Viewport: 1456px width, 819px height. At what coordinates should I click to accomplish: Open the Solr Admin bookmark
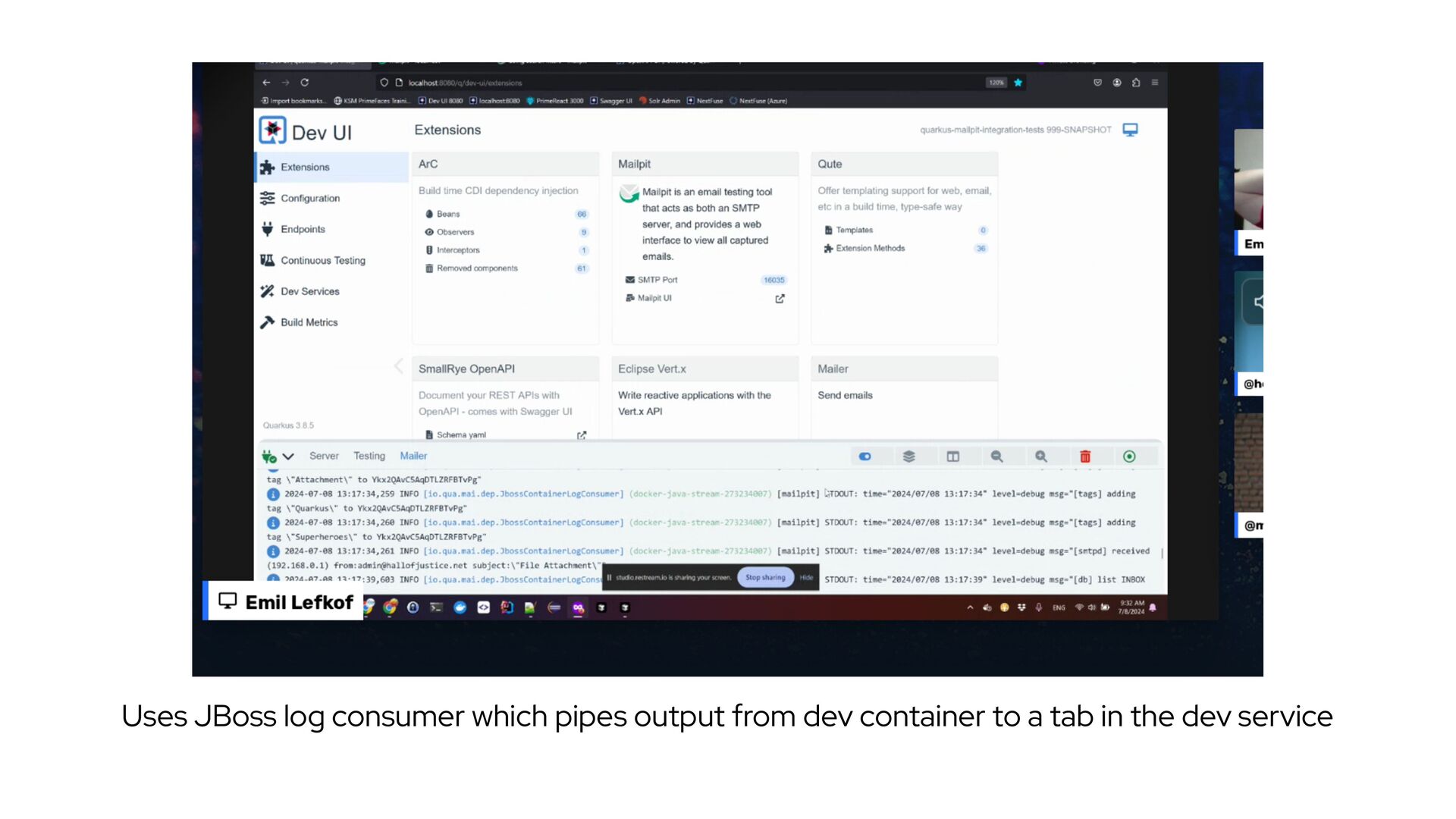click(660, 101)
